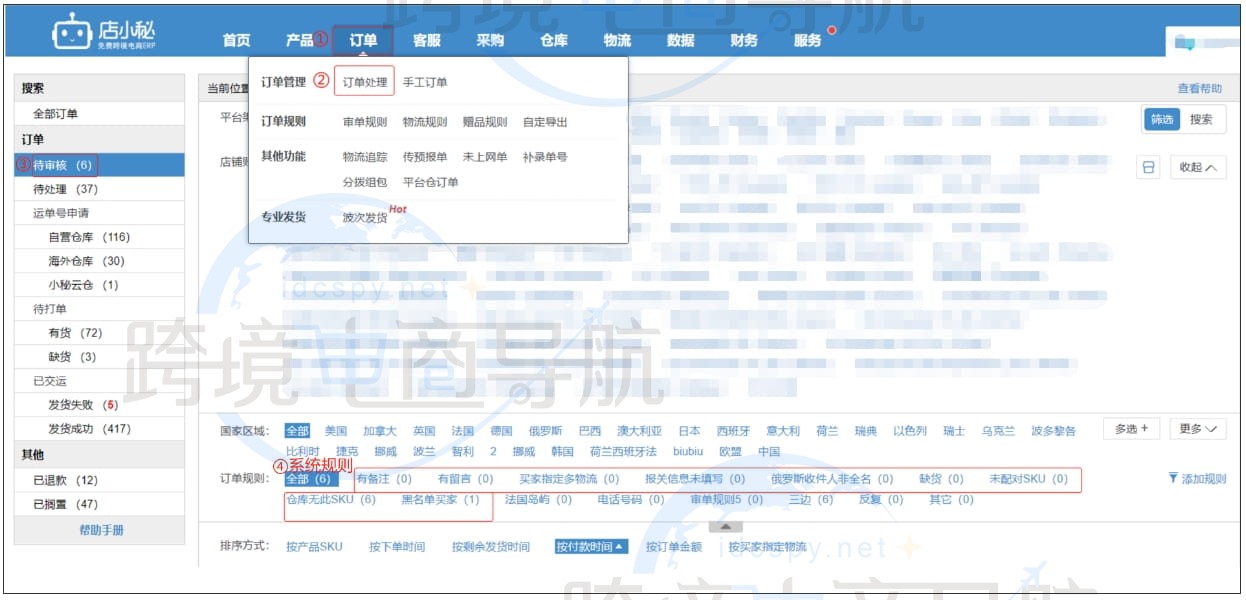Click the 筛选 filter button

coord(1163,118)
